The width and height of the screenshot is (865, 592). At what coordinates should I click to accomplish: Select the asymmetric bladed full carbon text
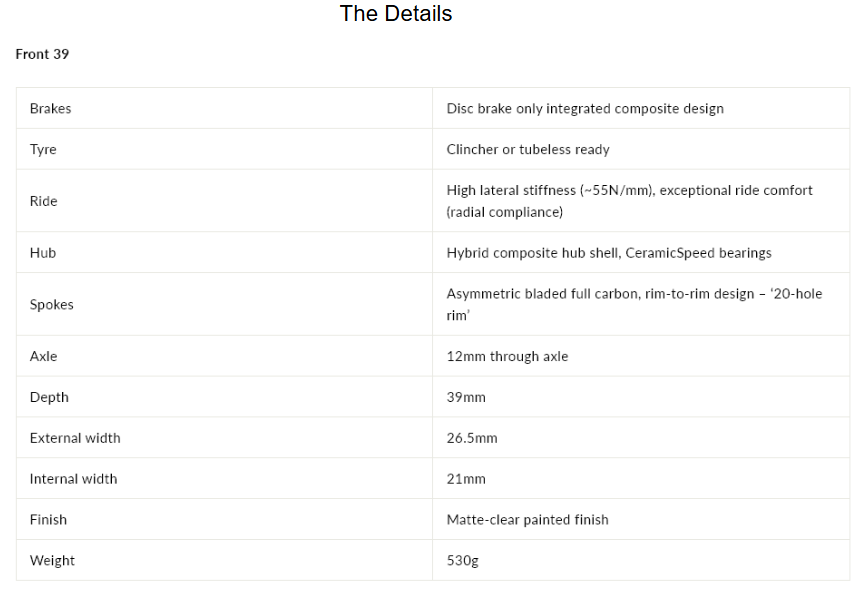[x=634, y=305]
